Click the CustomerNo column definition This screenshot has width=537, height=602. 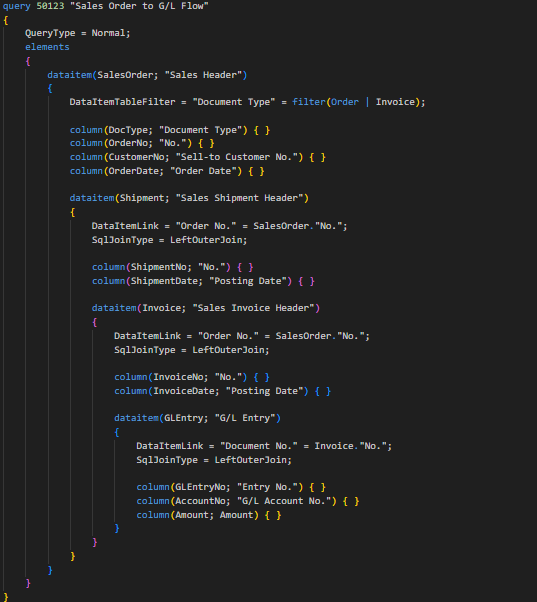pyautogui.click(x=198, y=157)
